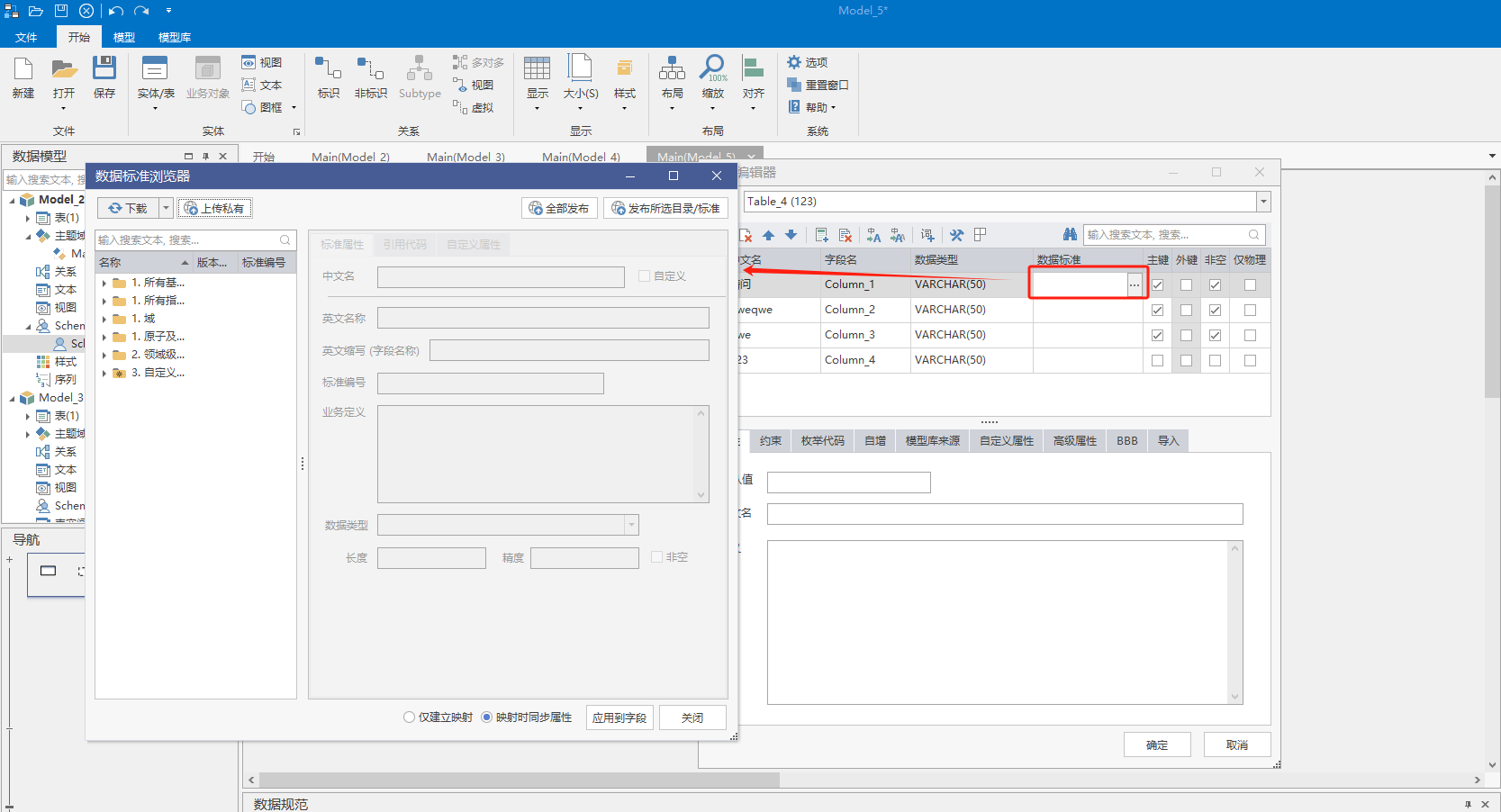Image resolution: width=1501 pixels, height=812 pixels.
Task: Click the binoculars find icon in editor
Action: [x=1070, y=235]
